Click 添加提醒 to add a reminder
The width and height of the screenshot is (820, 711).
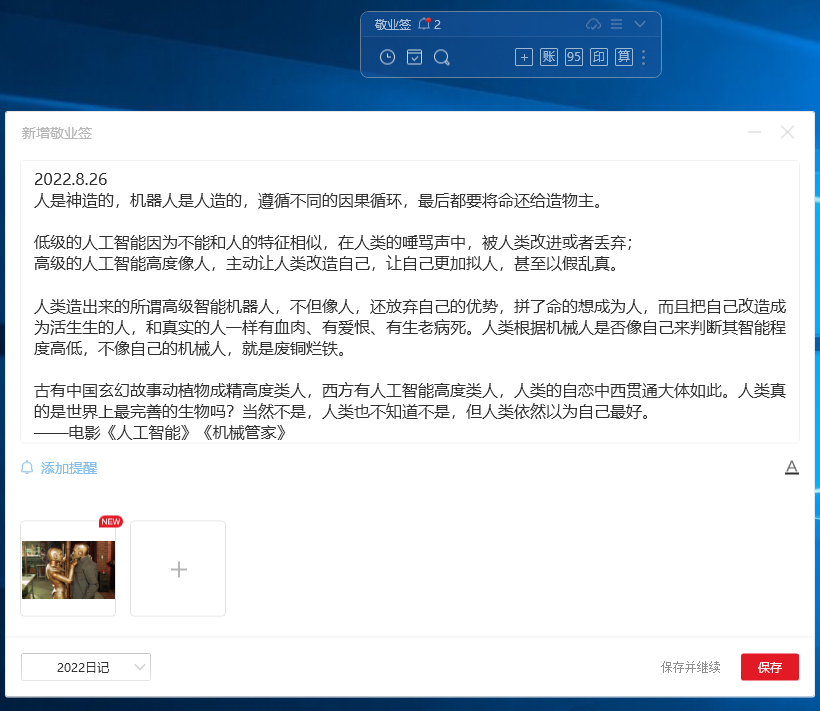pyautogui.click(x=69, y=468)
